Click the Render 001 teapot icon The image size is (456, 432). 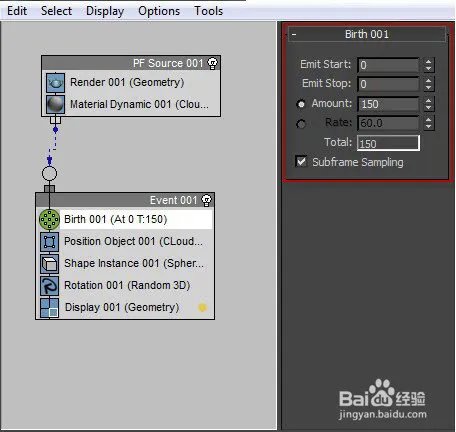tap(55, 83)
